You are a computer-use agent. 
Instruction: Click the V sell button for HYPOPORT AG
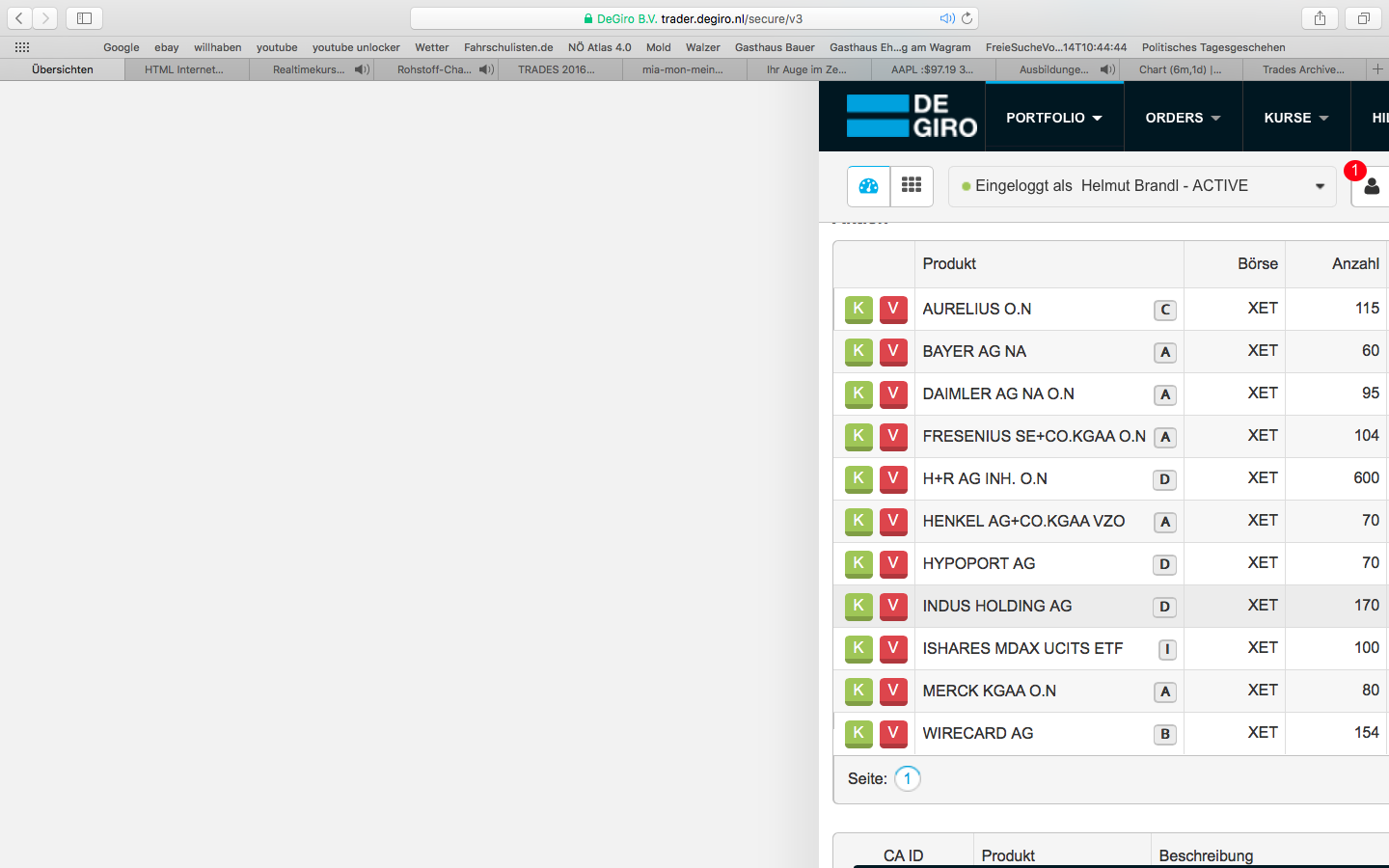pos(893,564)
